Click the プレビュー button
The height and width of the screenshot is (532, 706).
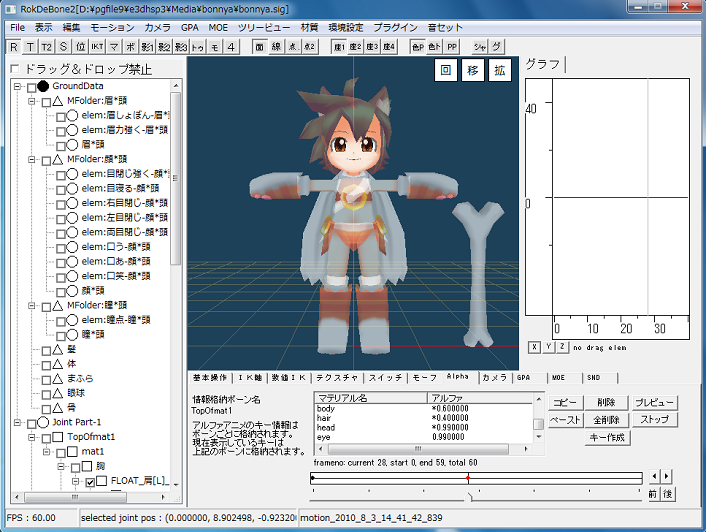tap(655, 402)
